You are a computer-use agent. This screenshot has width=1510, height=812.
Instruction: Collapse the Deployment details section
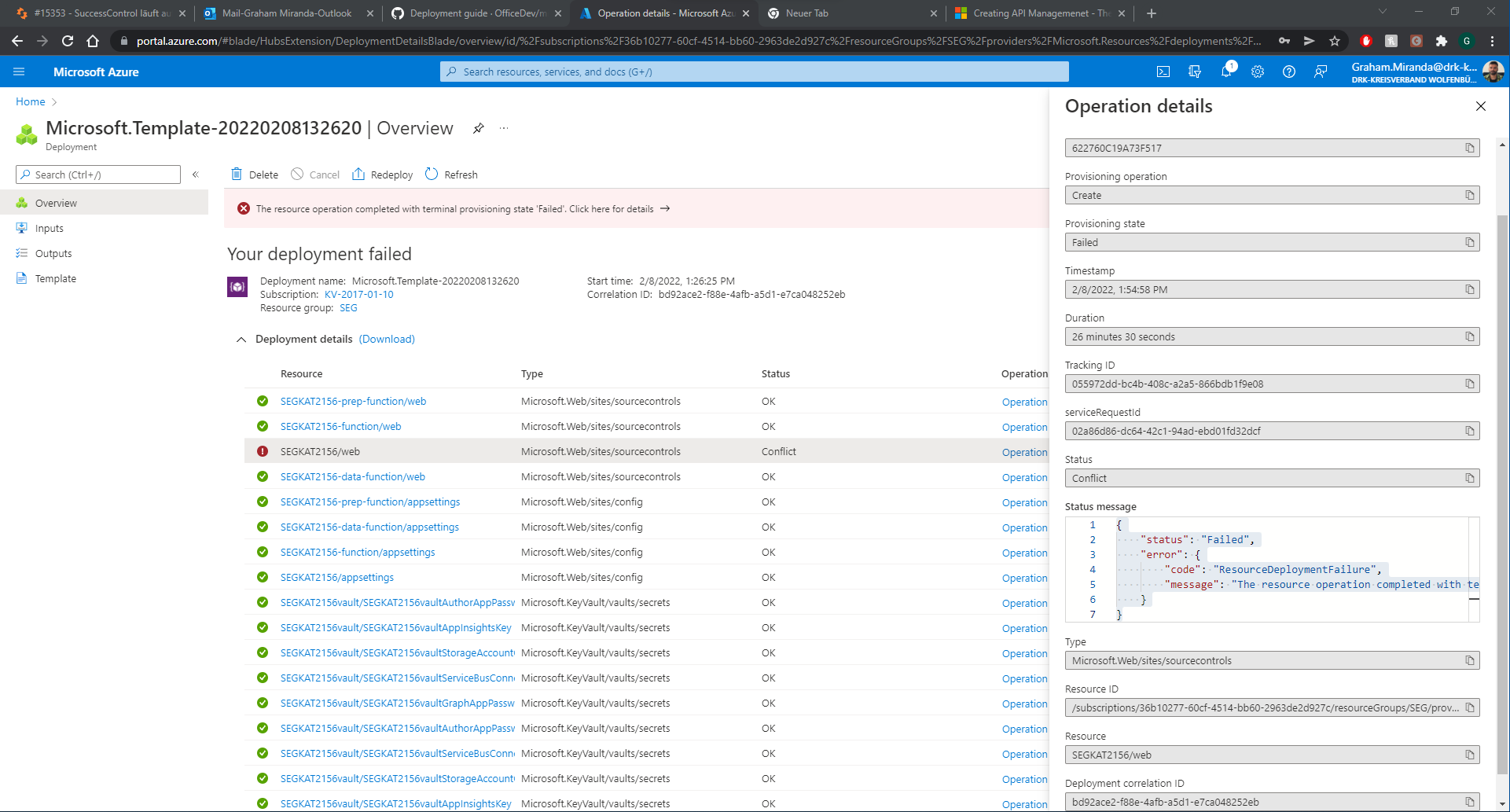pos(242,340)
